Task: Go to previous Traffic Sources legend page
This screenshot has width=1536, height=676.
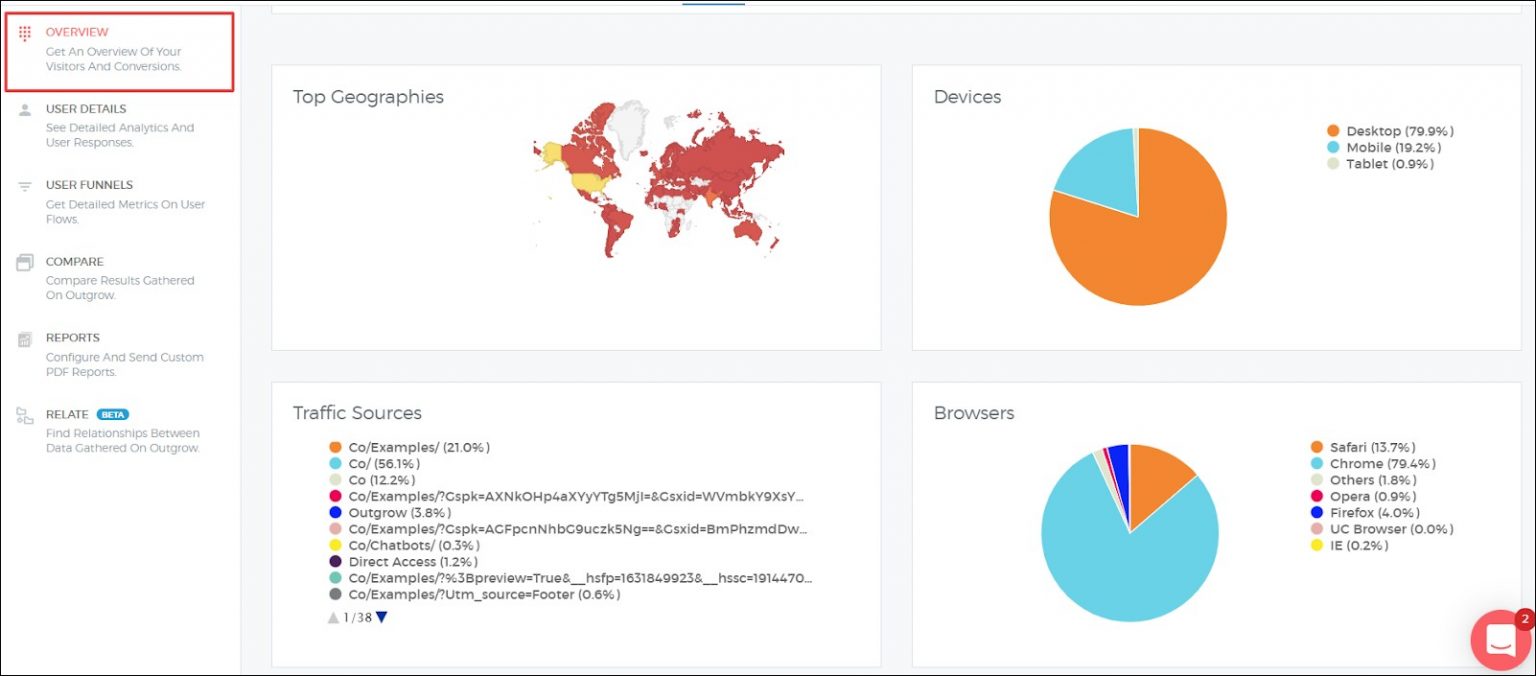Action: pos(333,618)
